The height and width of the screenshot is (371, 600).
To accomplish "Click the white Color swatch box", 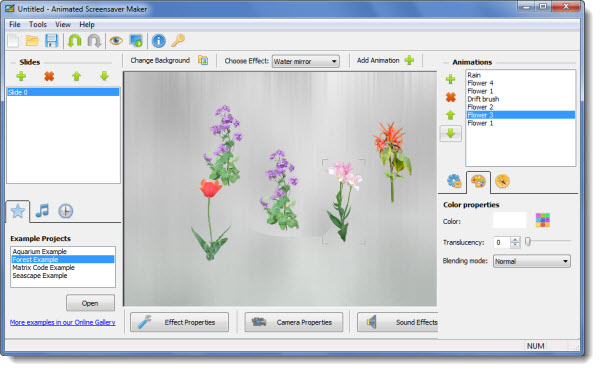I will coord(510,221).
